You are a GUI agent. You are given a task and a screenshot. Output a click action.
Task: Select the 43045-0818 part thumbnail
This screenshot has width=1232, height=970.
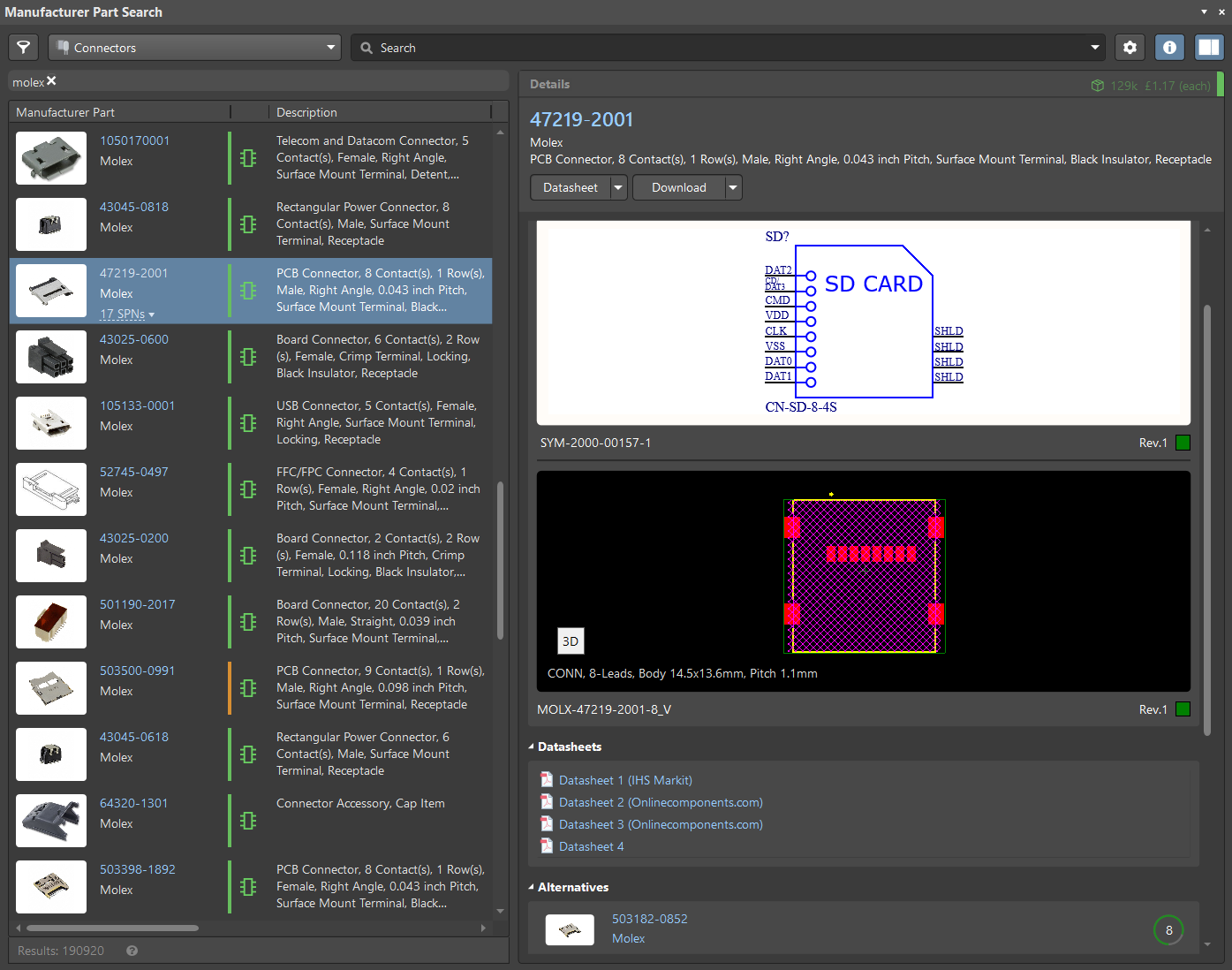[x=51, y=224]
